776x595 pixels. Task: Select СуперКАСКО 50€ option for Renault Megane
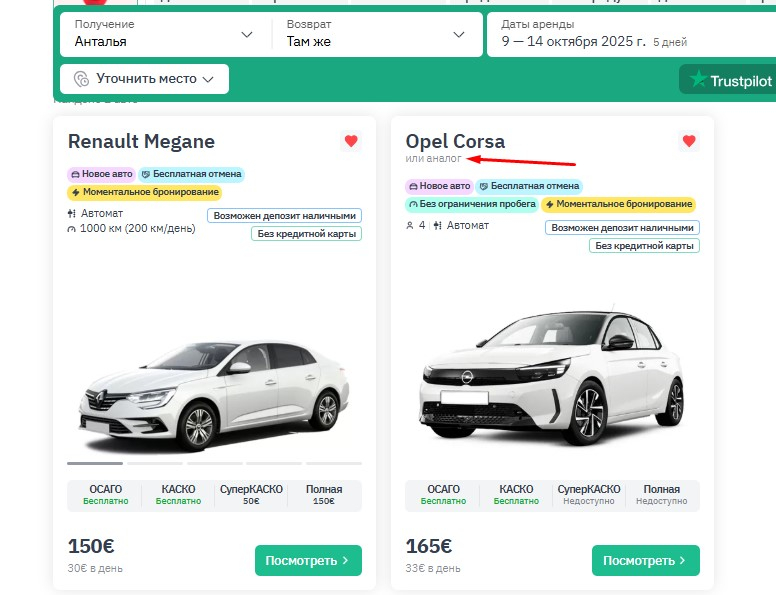pos(250,495)
